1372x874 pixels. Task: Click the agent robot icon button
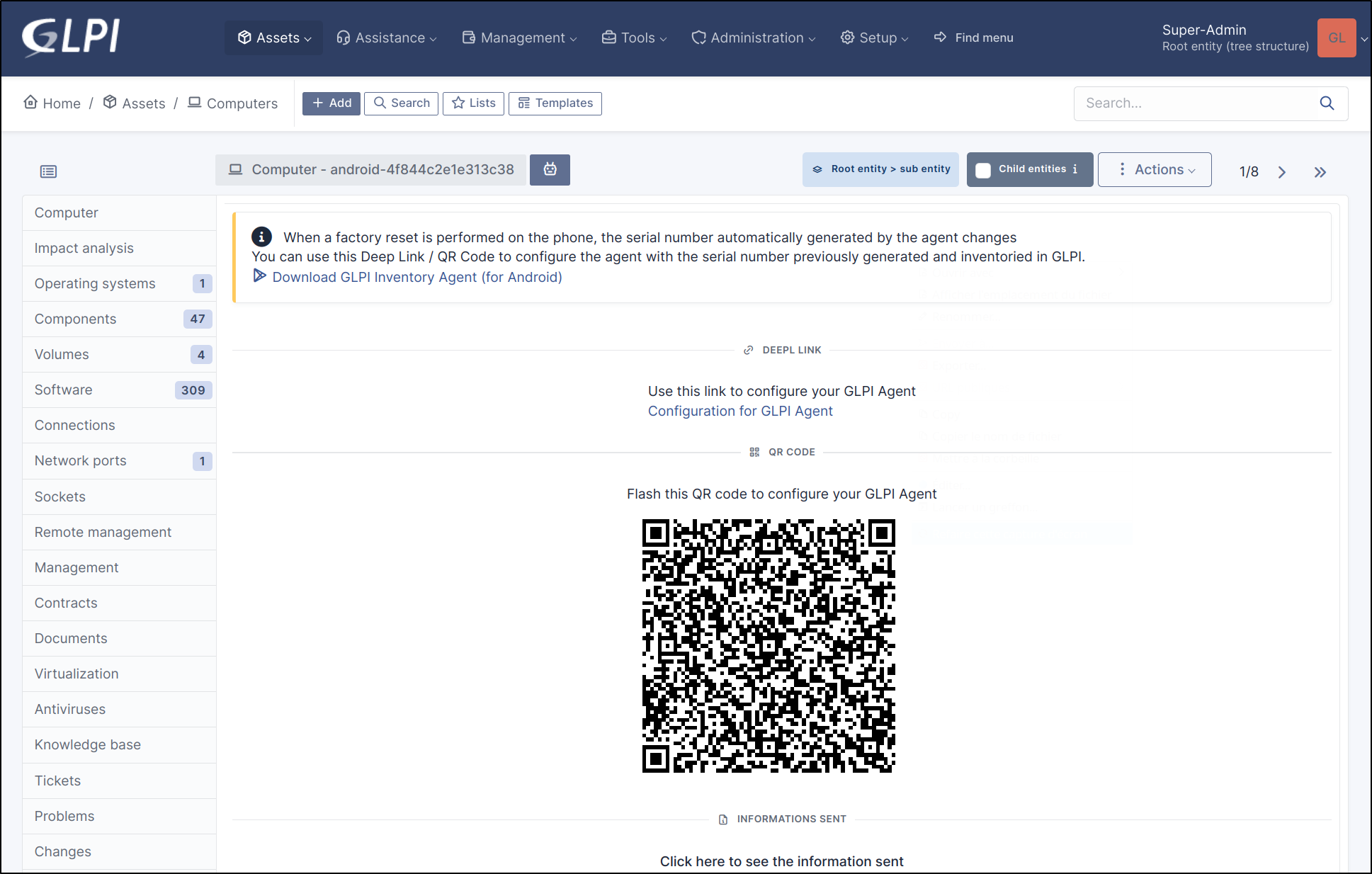550,169
